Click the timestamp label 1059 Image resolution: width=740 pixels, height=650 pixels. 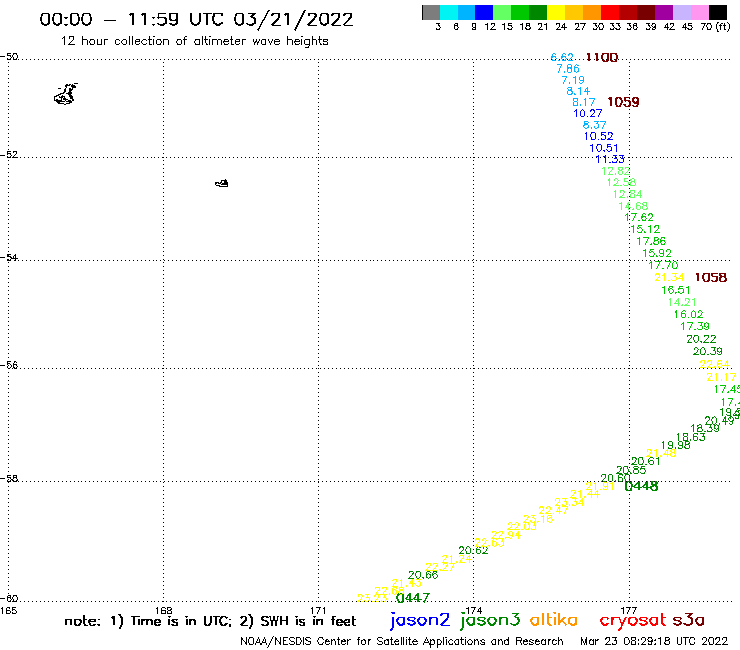[623, 102]
